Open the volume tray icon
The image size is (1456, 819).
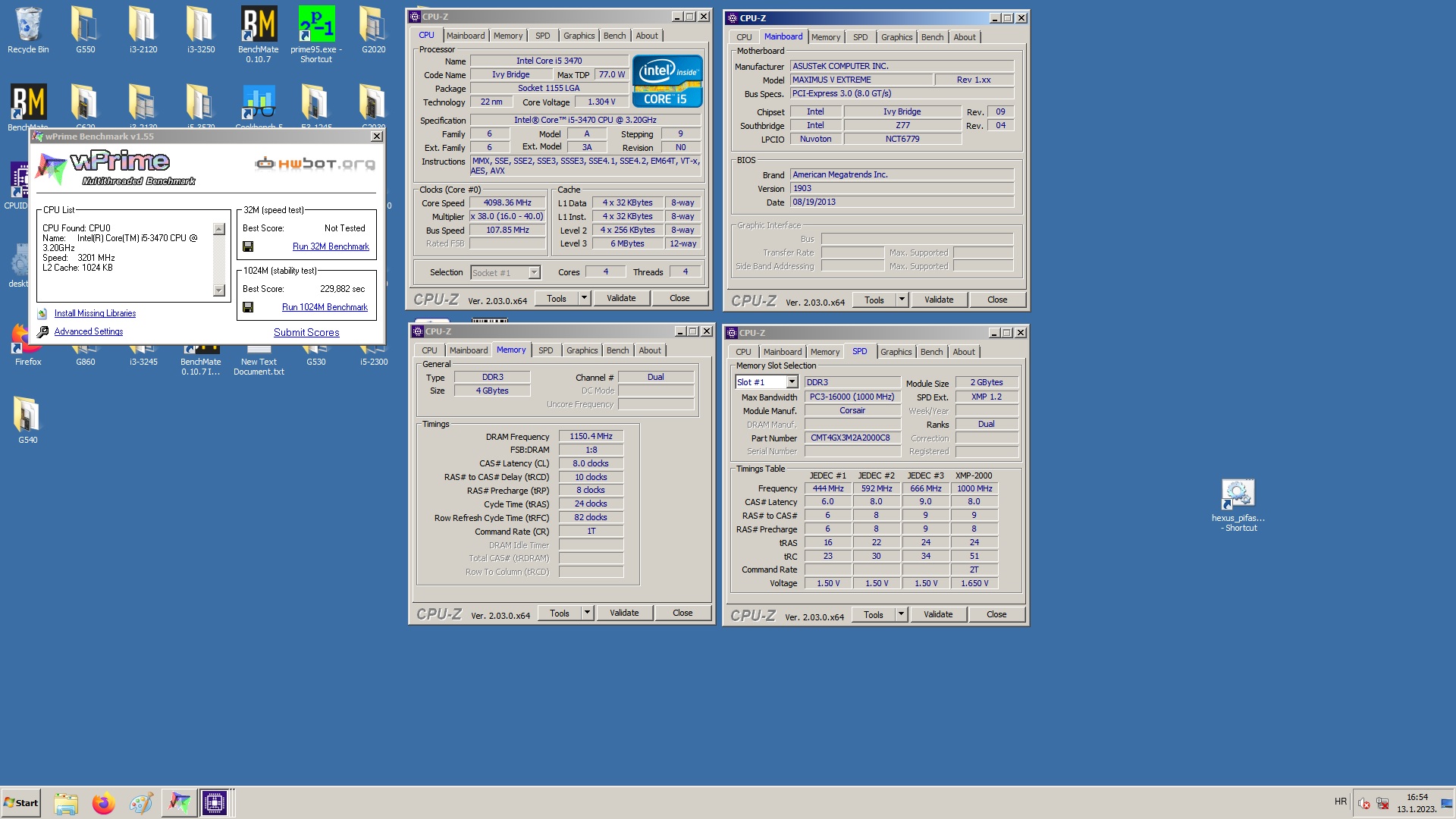point(1363,803)
